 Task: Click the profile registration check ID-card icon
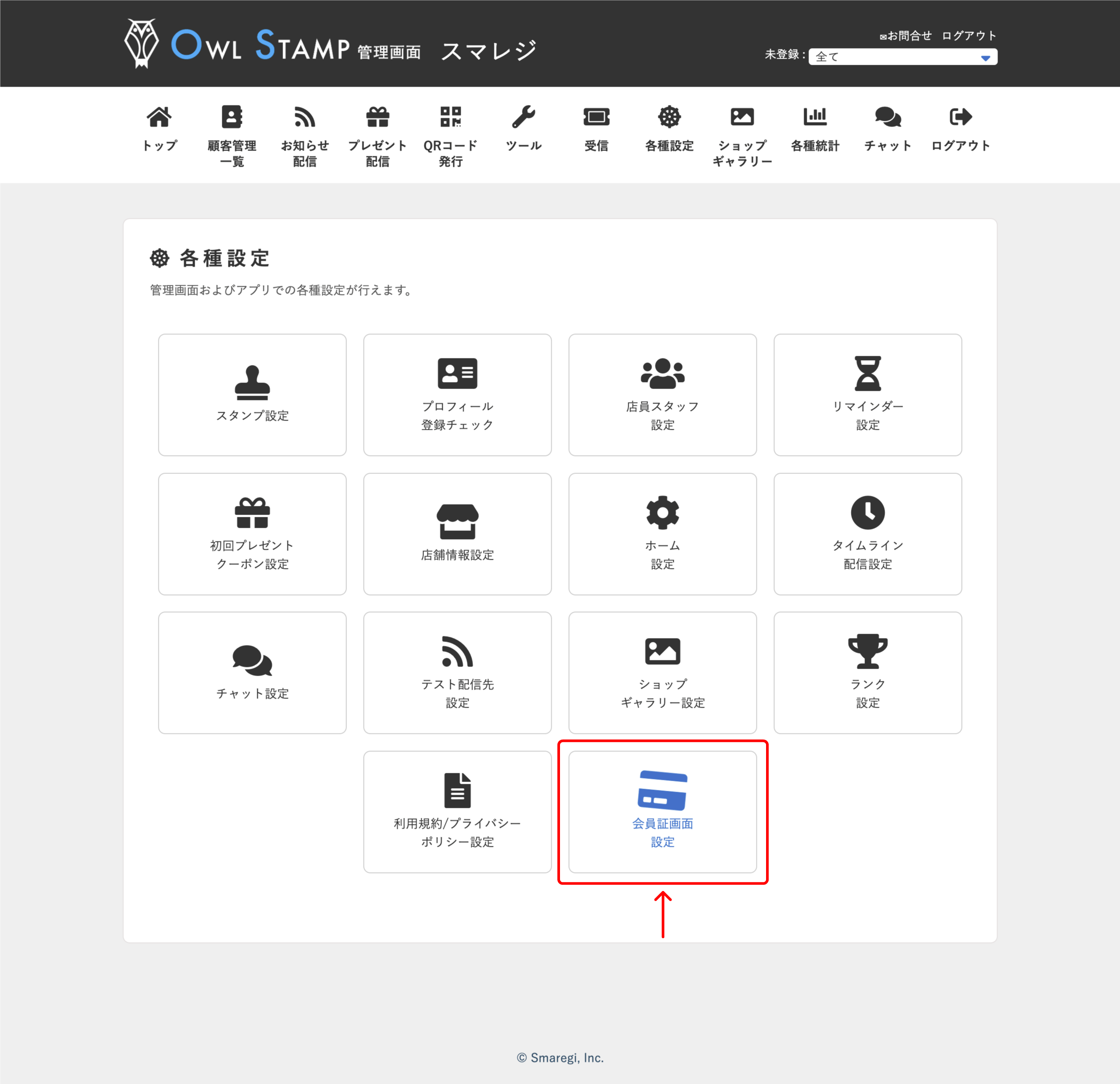[x=457, y=373]
